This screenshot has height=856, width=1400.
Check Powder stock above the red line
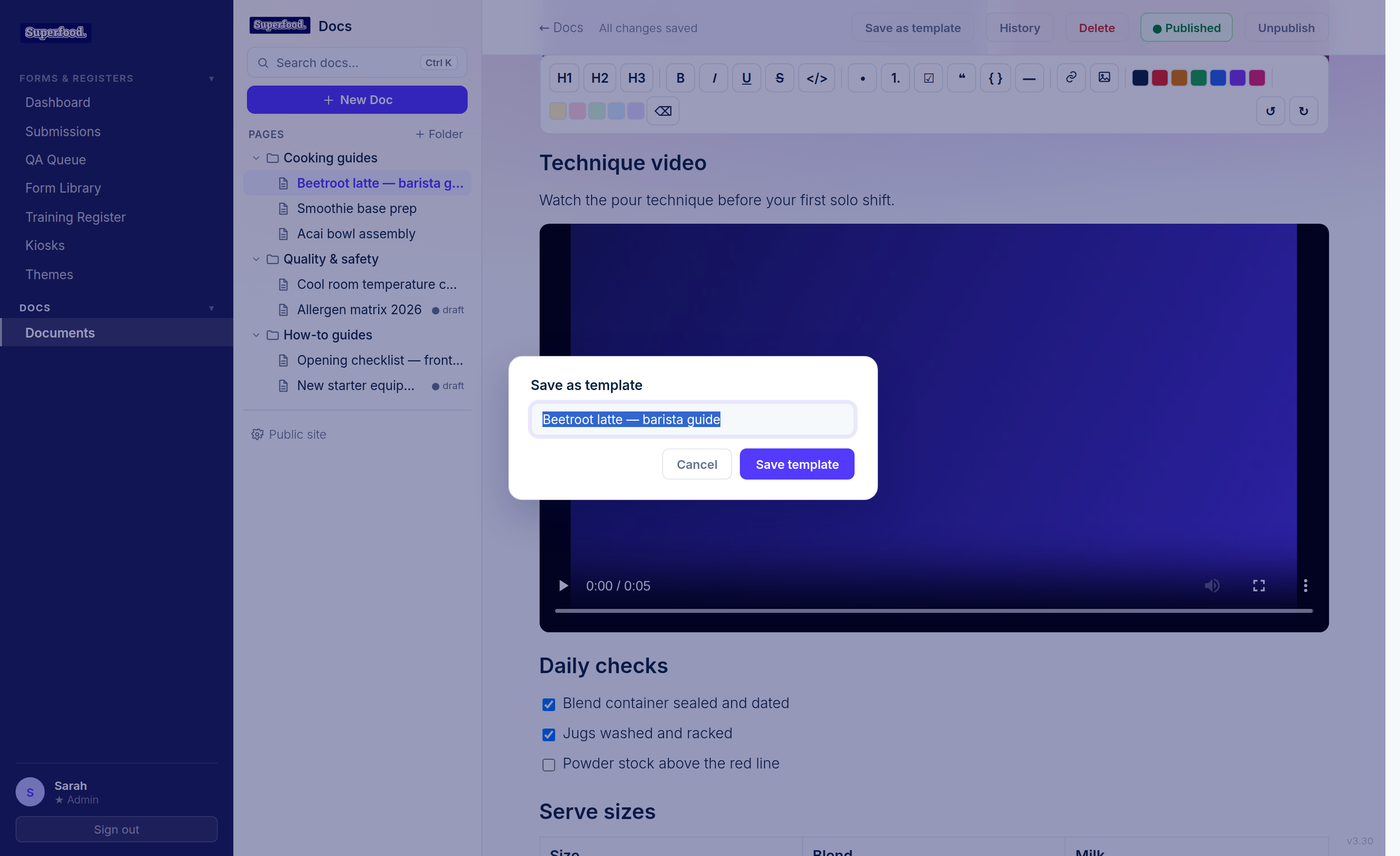point(549,765)
